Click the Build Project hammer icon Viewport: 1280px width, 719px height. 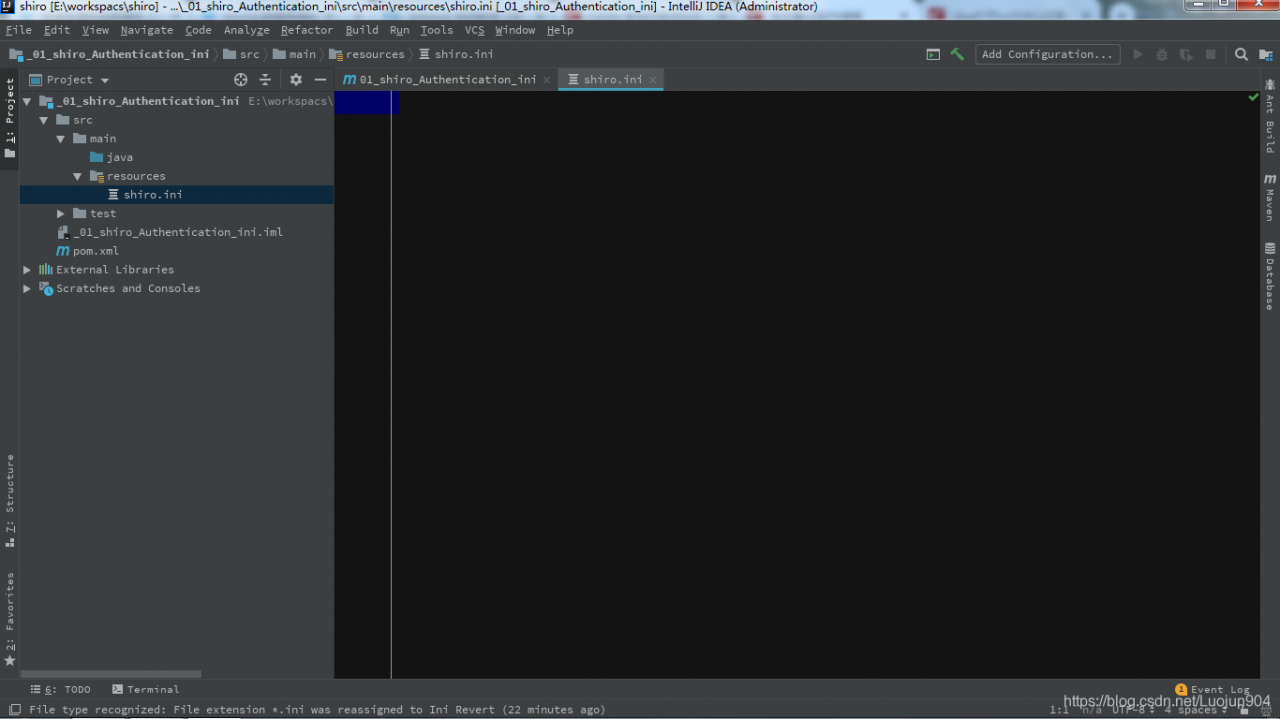(x=957, y=54)
